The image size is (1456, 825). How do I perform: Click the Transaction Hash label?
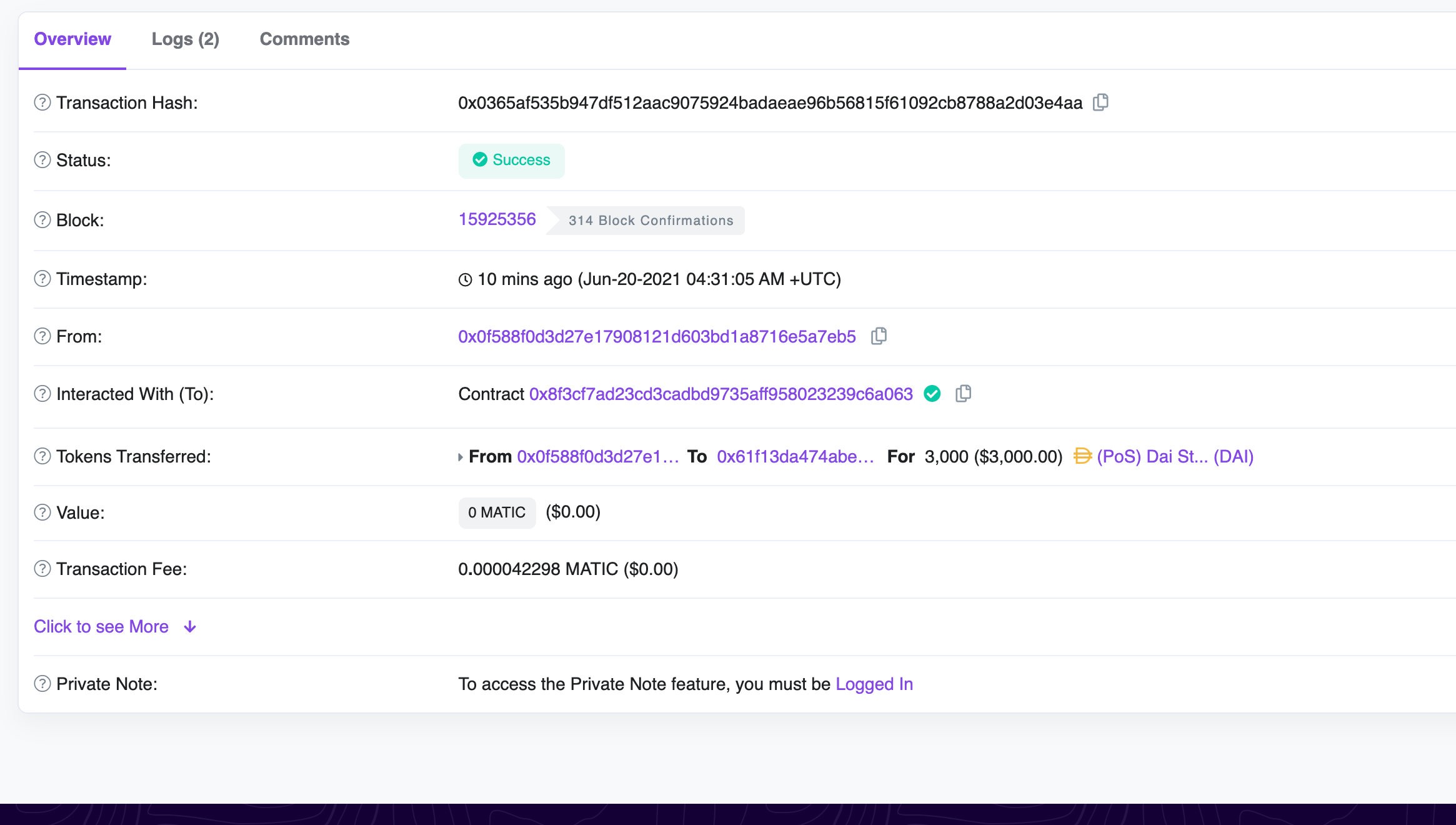[127, 102]
